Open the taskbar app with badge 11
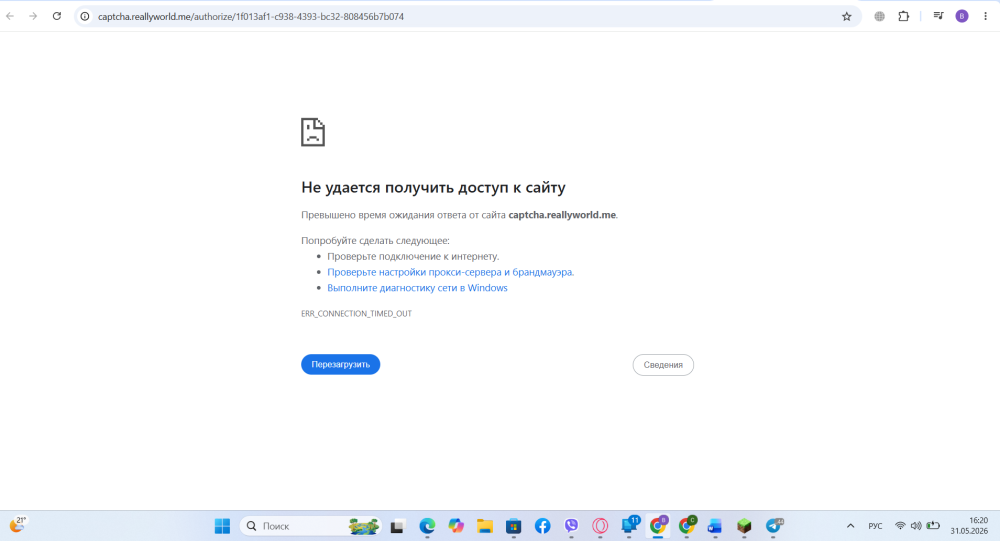Viewport: 1000px width, 541px height. (x=630, y=525)
